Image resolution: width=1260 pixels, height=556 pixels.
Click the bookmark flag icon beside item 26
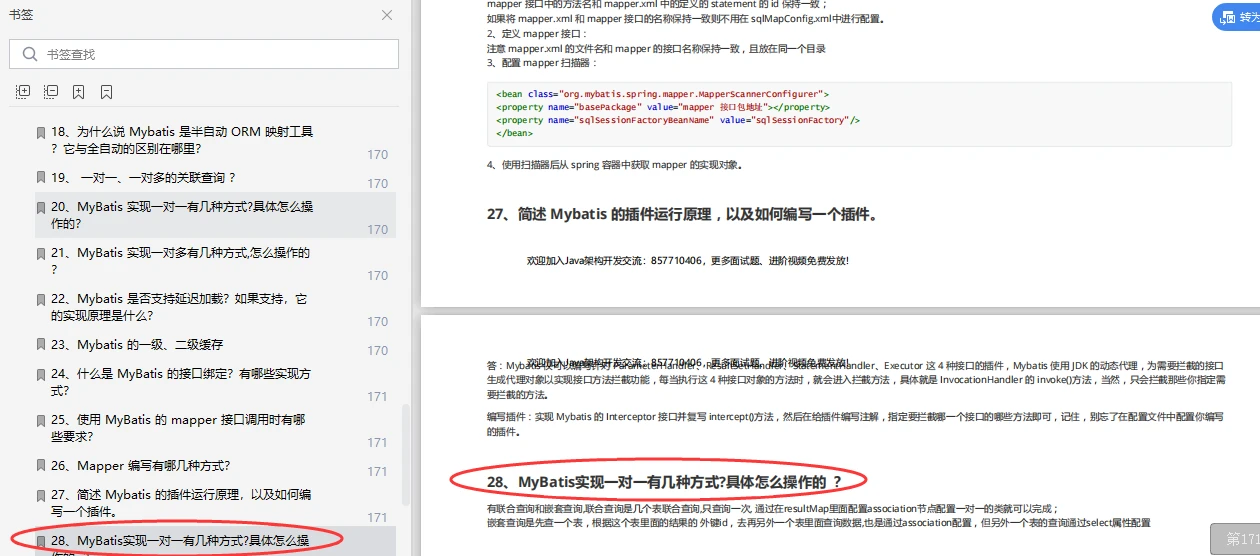[x=41, y=466]
